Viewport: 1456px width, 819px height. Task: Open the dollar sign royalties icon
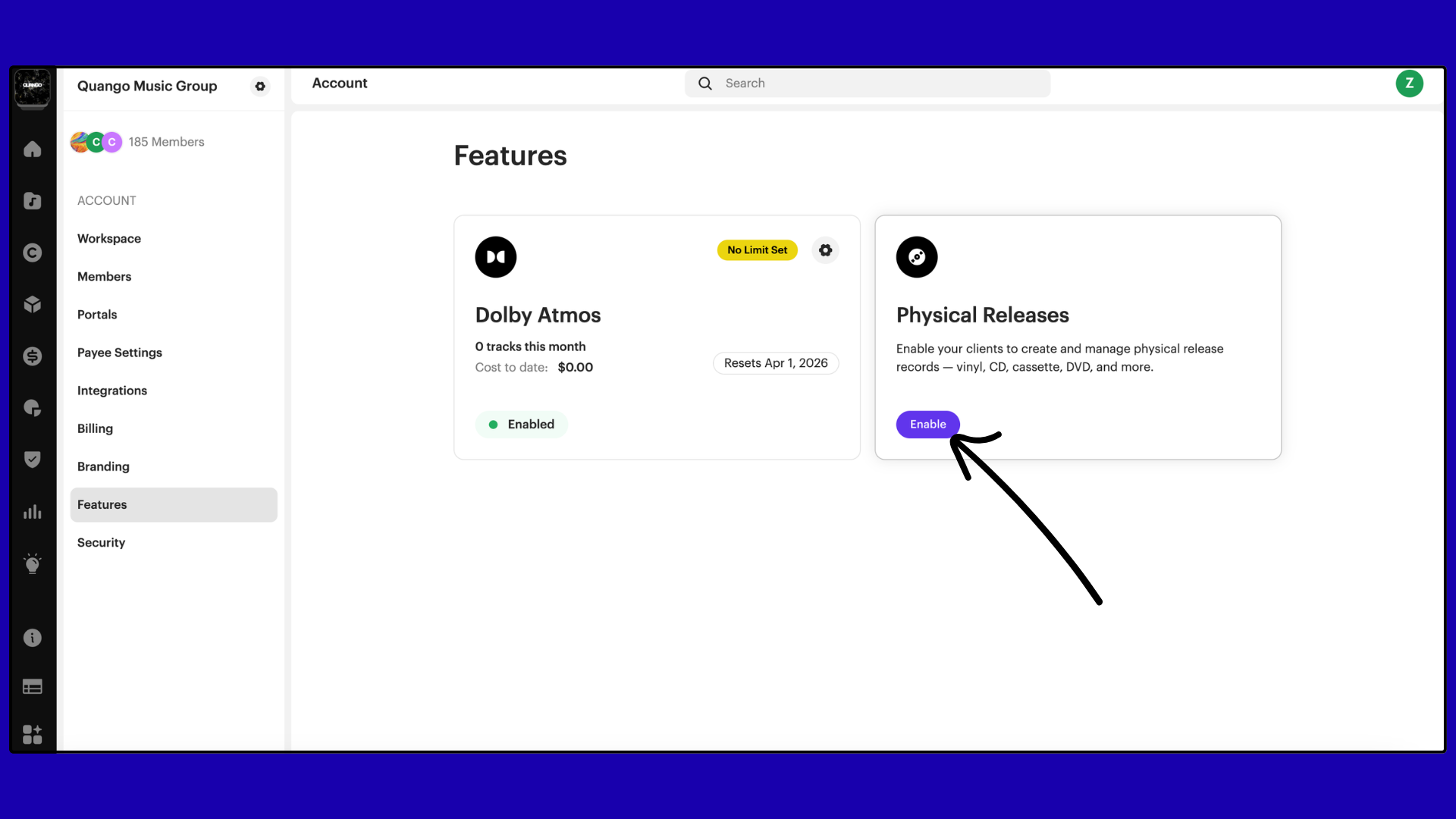[x=32, y=356]
